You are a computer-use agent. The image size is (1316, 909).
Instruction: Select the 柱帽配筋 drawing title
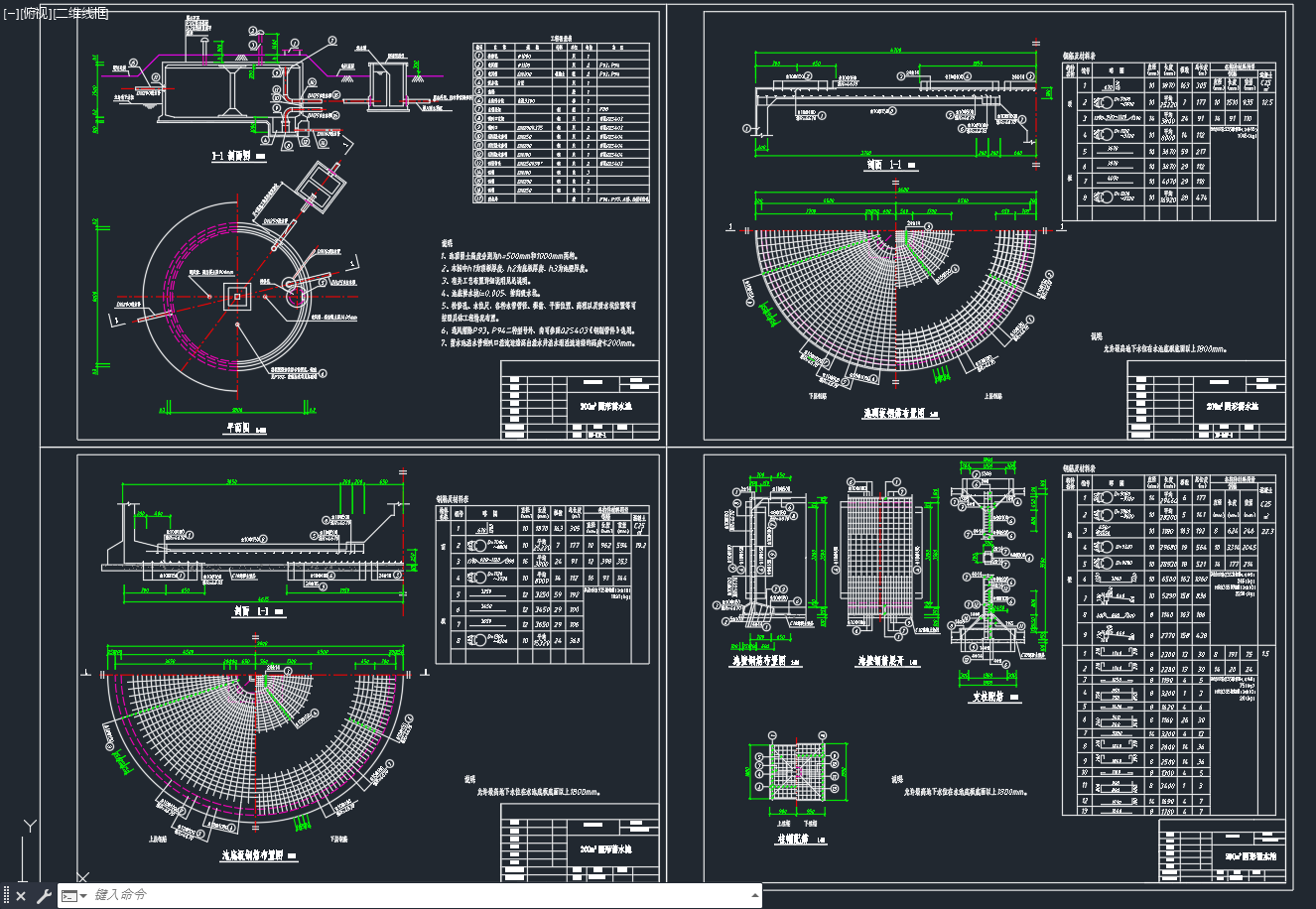tap(793, 839)
